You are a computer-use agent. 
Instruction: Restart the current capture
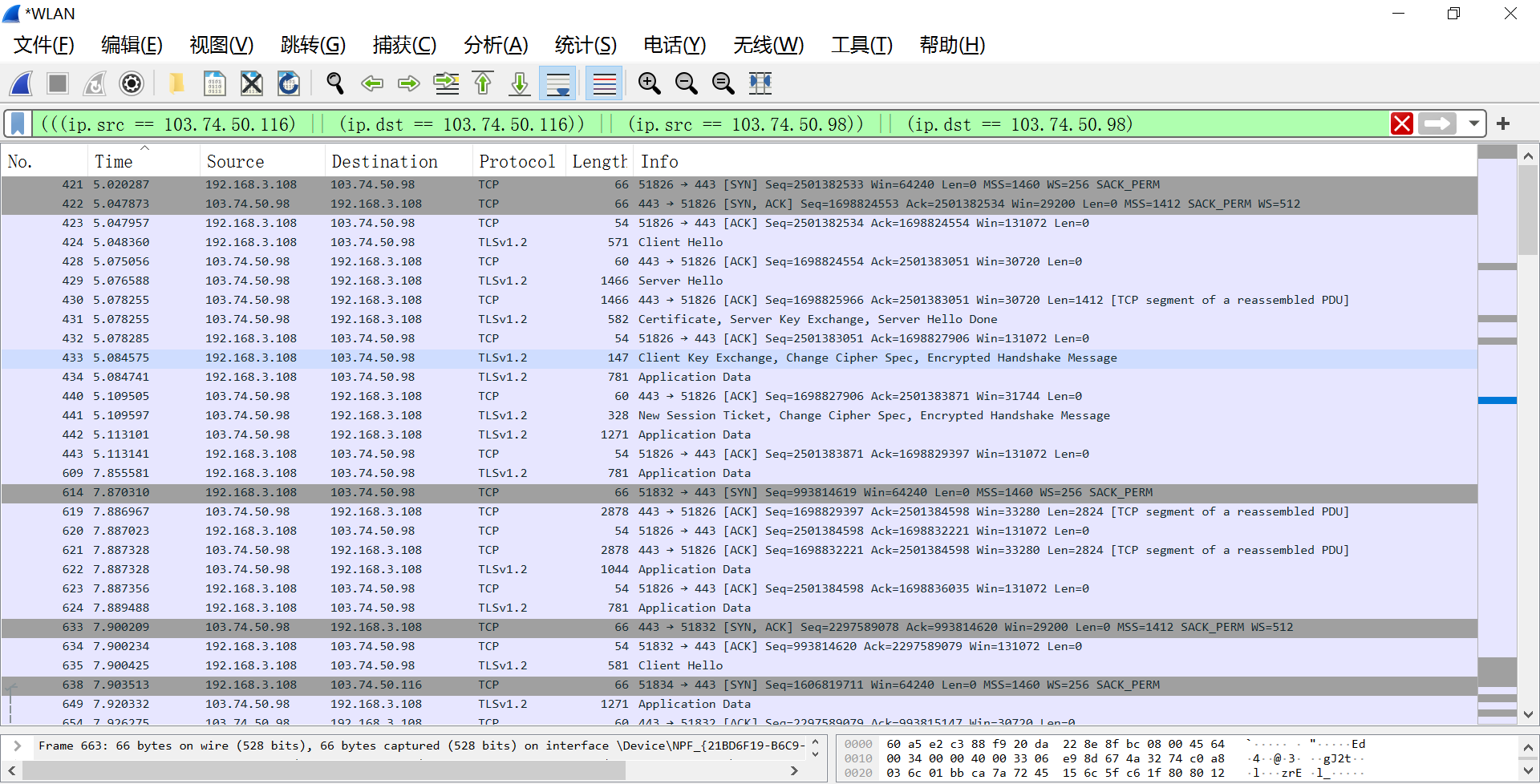tap(95, 83)
